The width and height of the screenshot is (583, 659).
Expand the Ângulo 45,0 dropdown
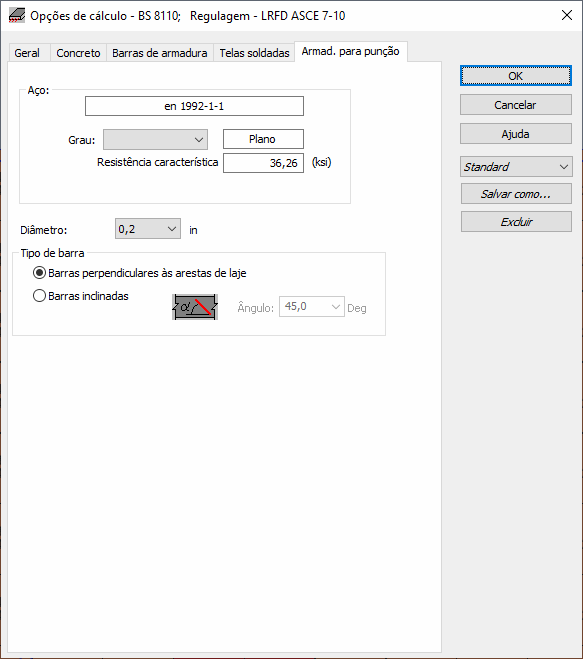pyautogui.click(x=312, y=307)
